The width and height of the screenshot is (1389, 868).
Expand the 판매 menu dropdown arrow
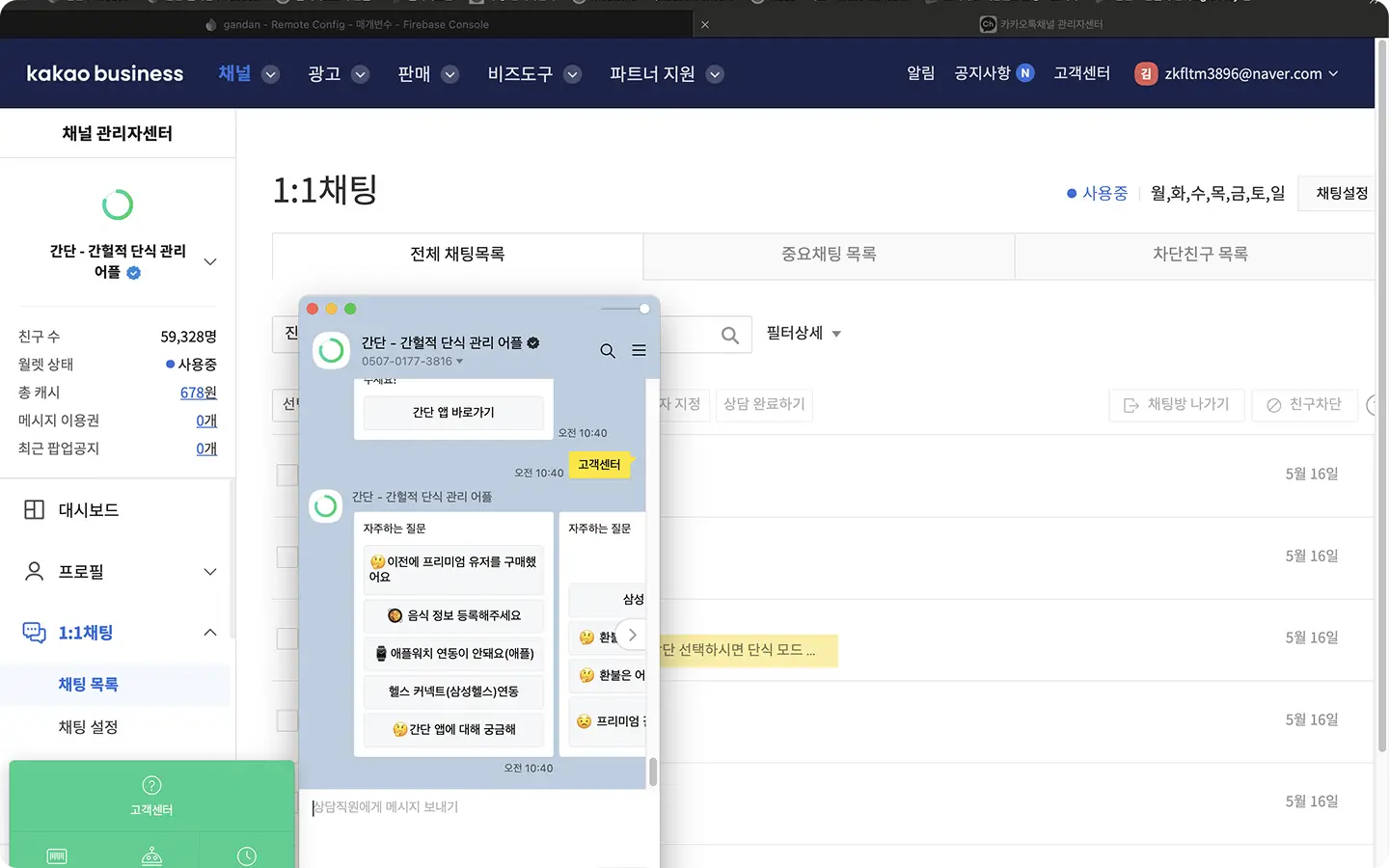tap(450, 74)
